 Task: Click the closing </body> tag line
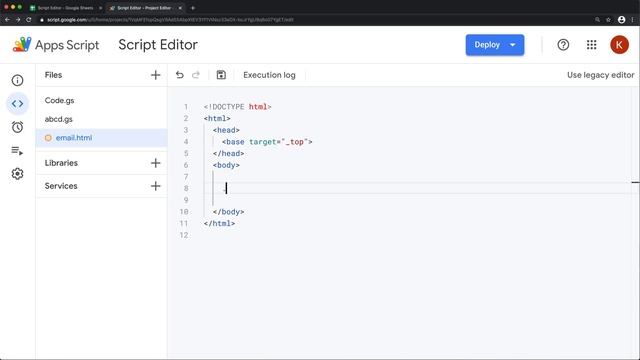(229, 212)
